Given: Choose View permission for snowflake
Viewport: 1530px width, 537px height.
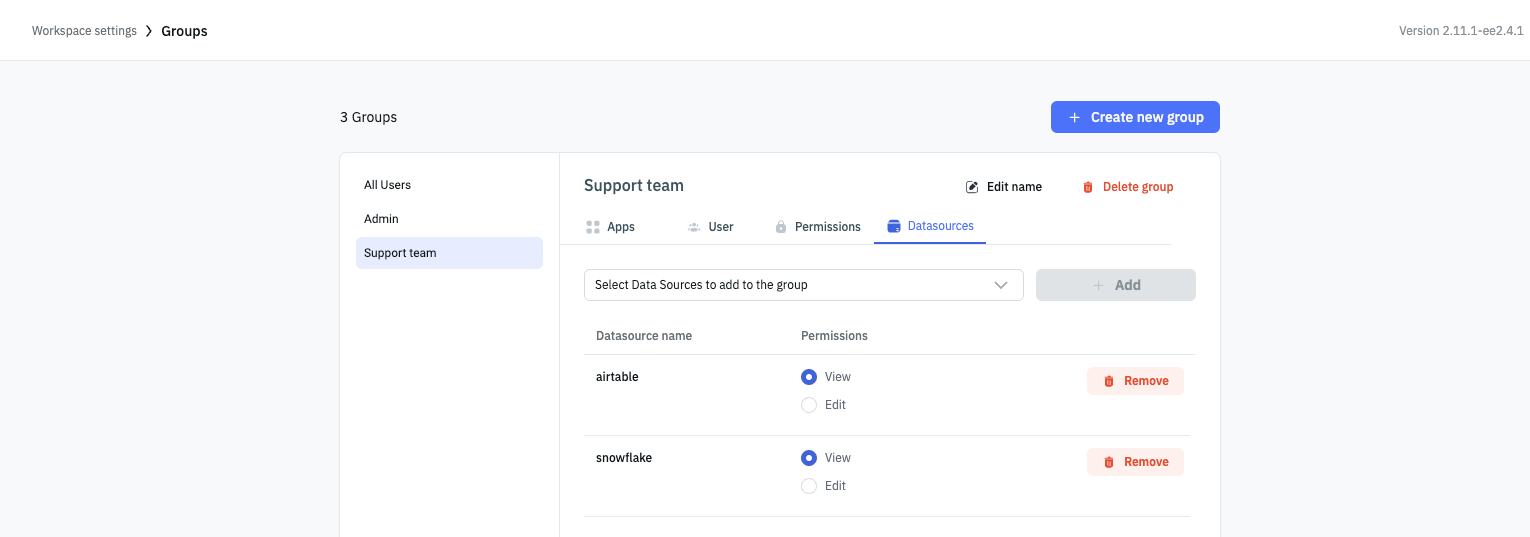Looking at the screenshot, I should (x=809, y=458).
